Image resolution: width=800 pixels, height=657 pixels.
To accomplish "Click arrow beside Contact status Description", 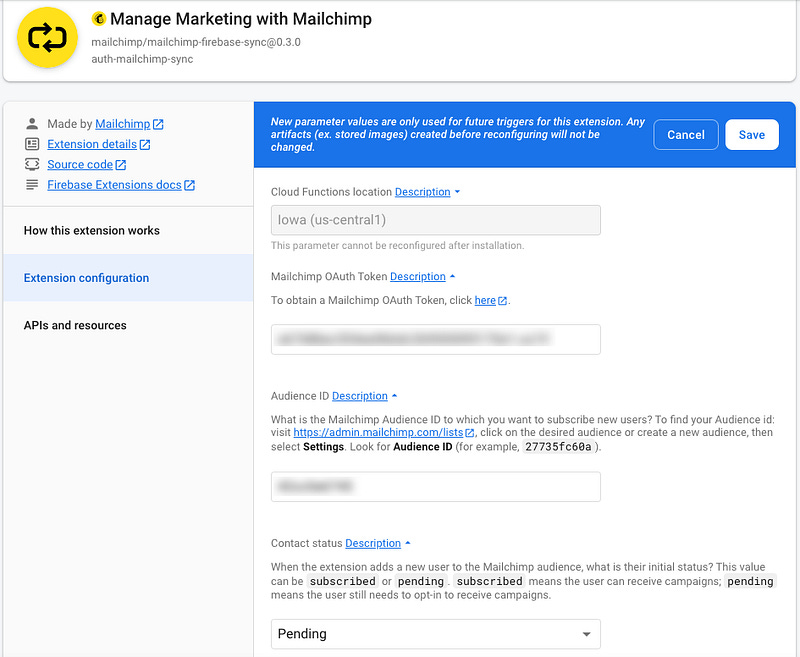I will 408,543.
